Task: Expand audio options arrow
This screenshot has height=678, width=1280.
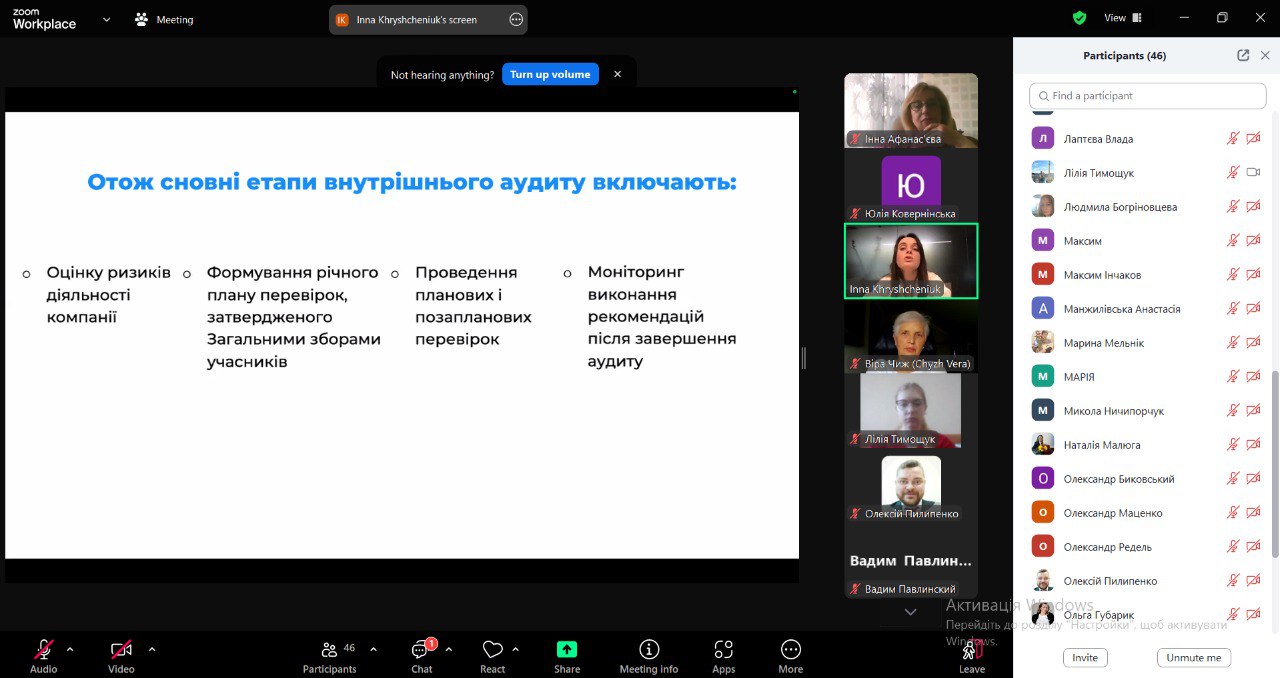Action: pyautogui.click(x=70, y=649)
